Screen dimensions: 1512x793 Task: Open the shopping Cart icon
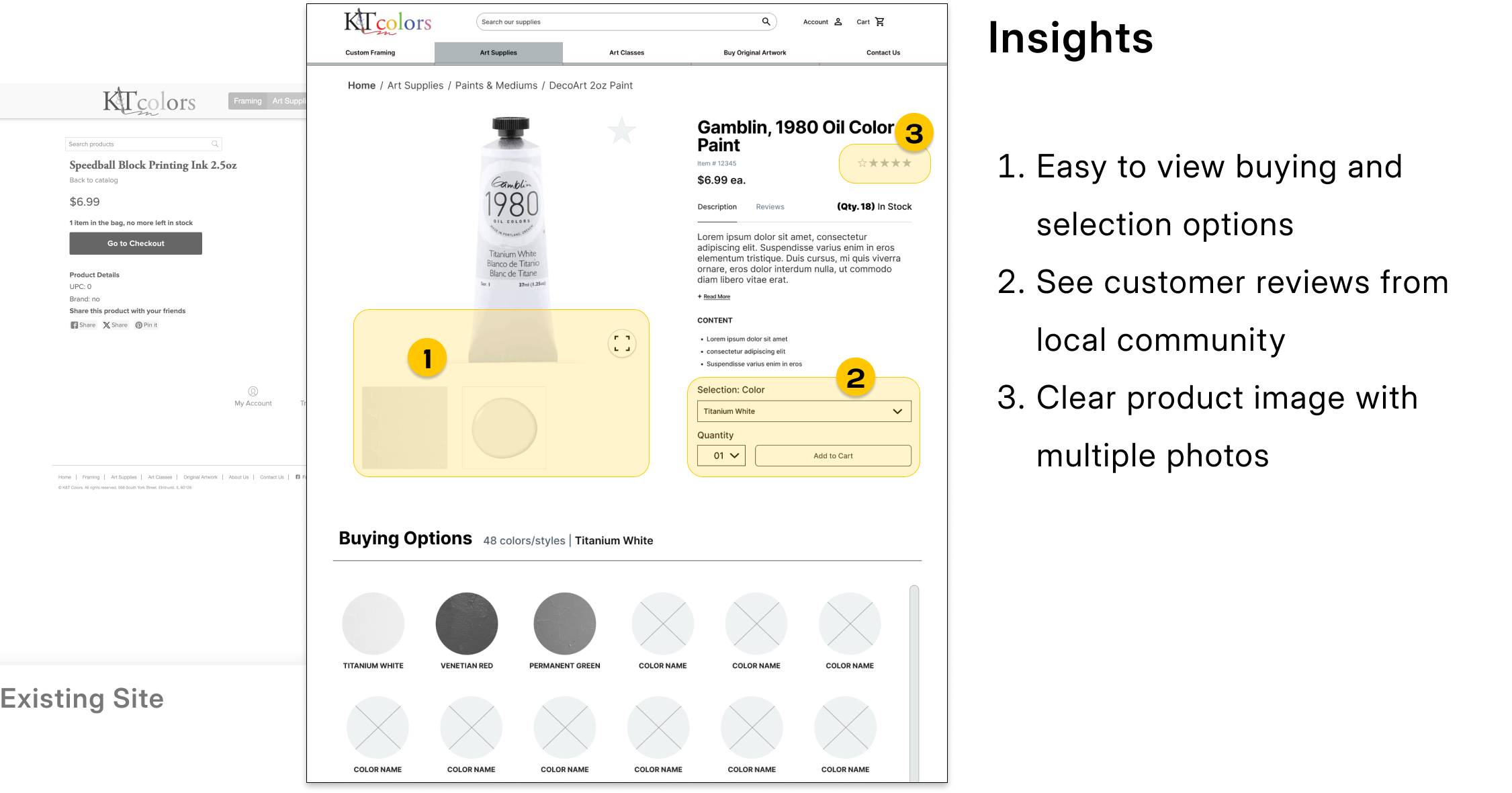pos(880,22)
